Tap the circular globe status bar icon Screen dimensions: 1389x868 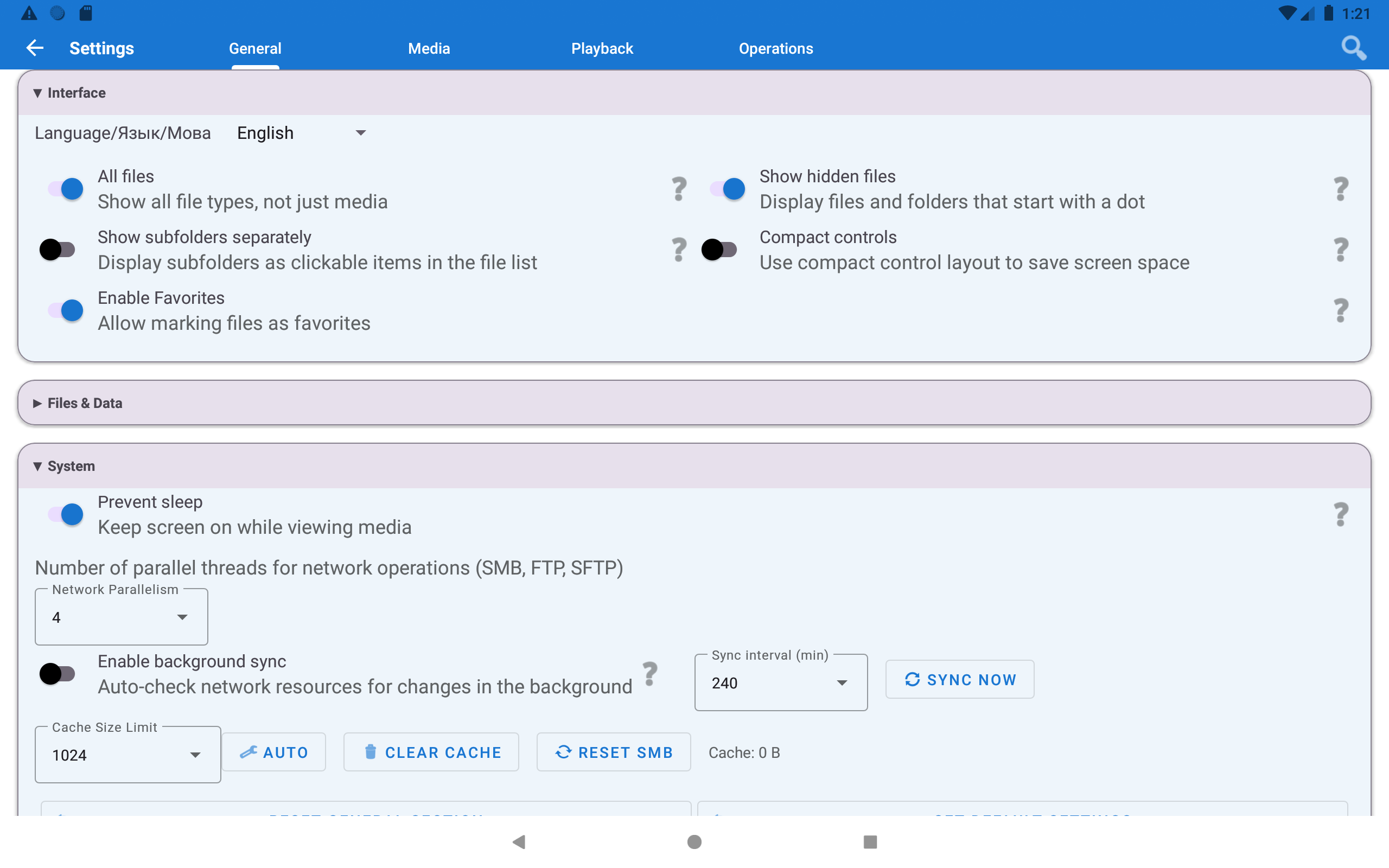coord(58,13)
